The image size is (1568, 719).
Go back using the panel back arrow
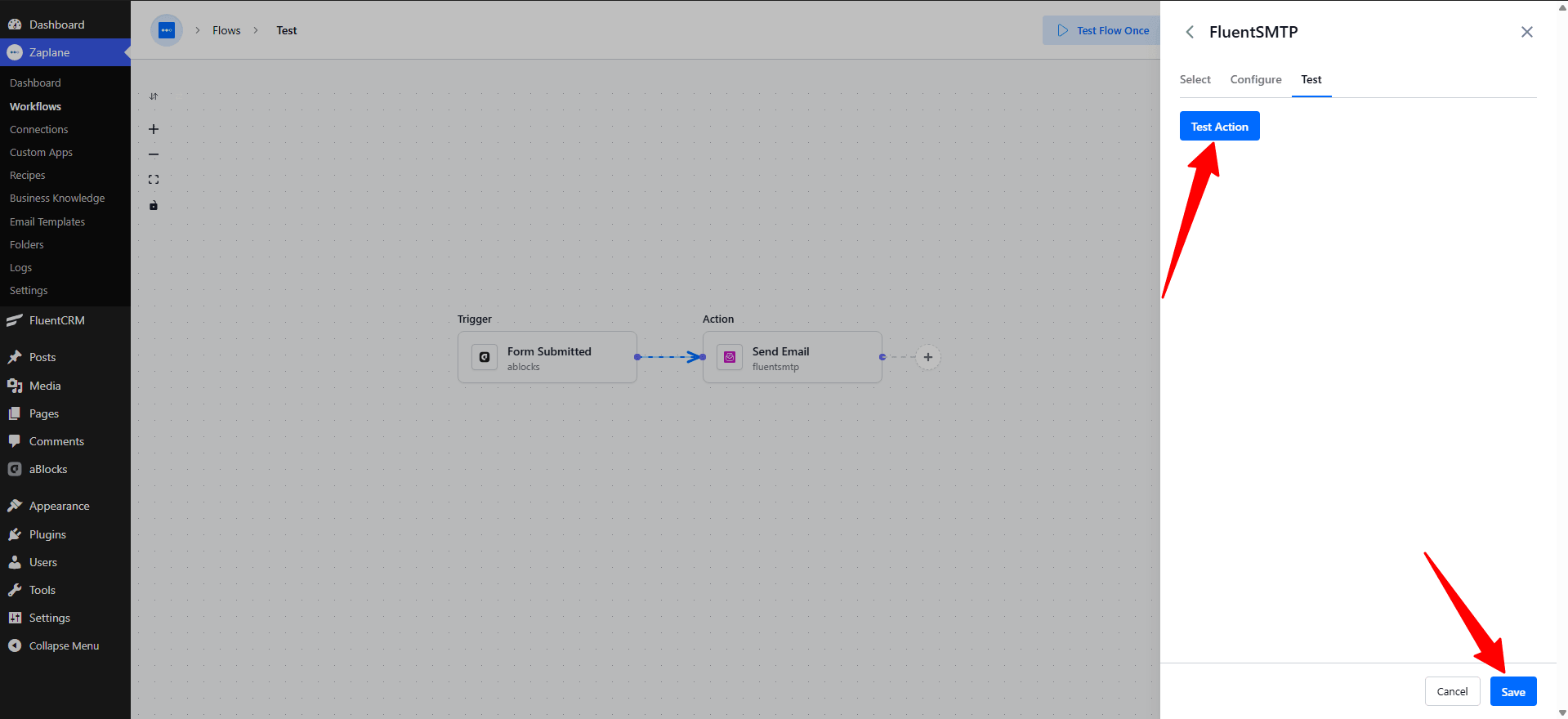pyautogui.click(x=1190, y=32)
